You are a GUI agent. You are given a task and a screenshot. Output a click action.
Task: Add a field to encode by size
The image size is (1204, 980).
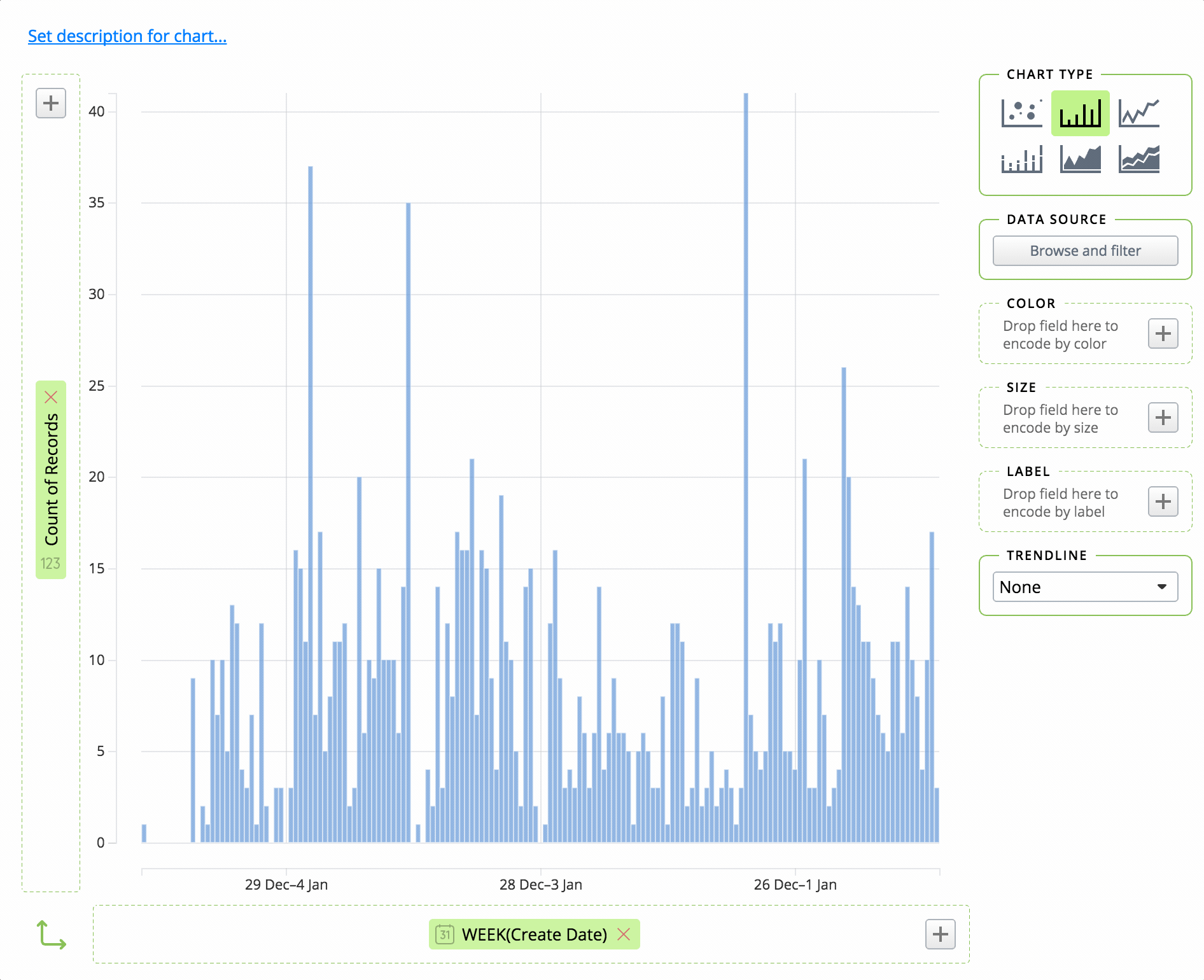(1163, 417)
